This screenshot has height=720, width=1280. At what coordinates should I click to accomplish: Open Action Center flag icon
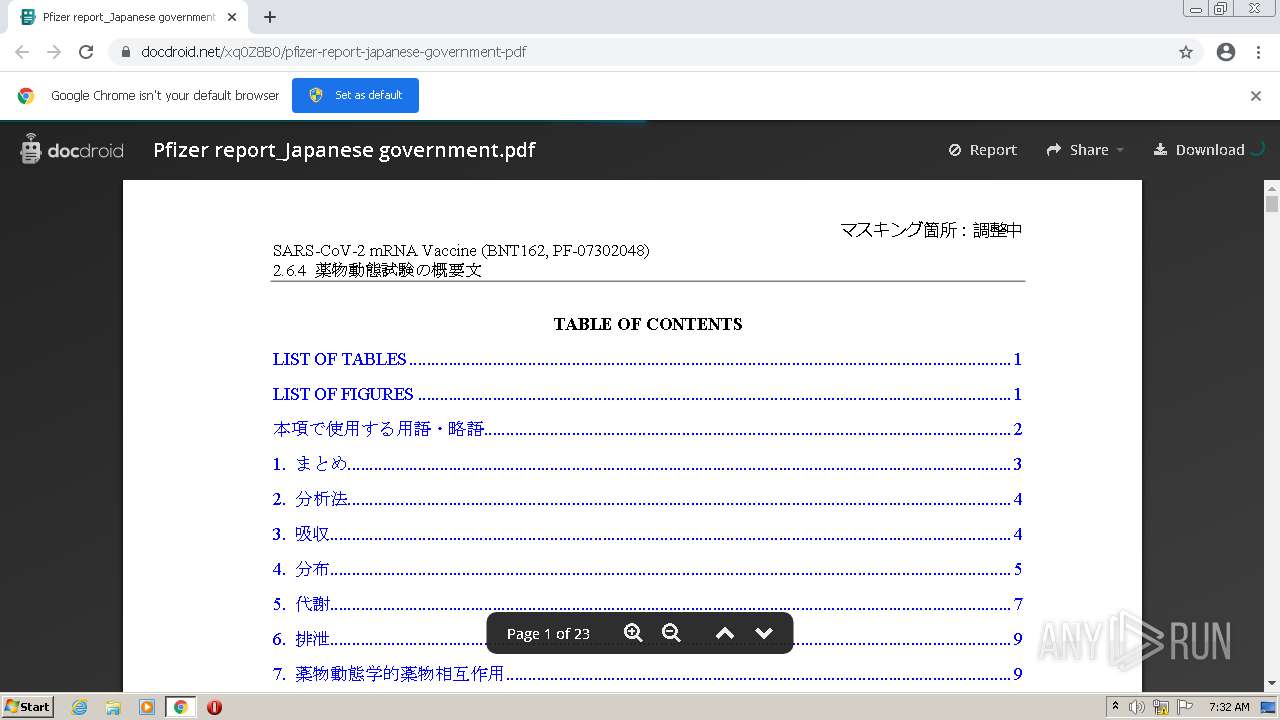(1185, 707)
